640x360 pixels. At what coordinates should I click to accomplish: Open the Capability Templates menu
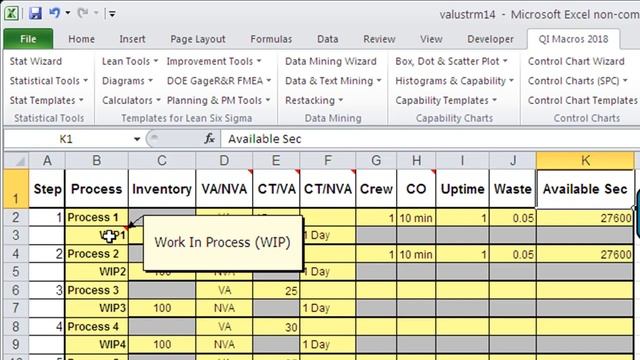point(446,100)
